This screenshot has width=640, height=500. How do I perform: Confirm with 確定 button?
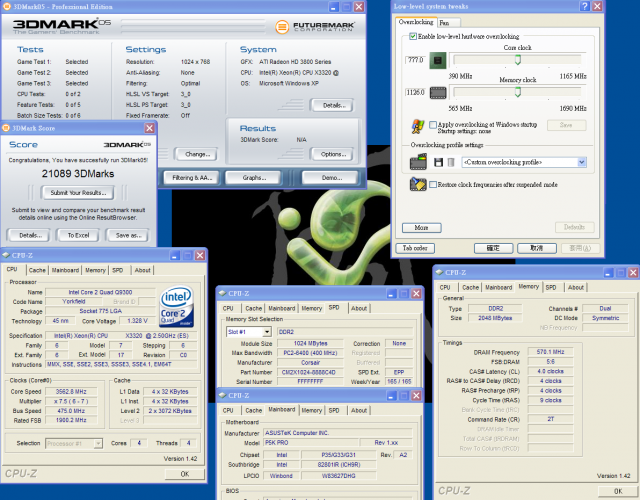[493, 248]
